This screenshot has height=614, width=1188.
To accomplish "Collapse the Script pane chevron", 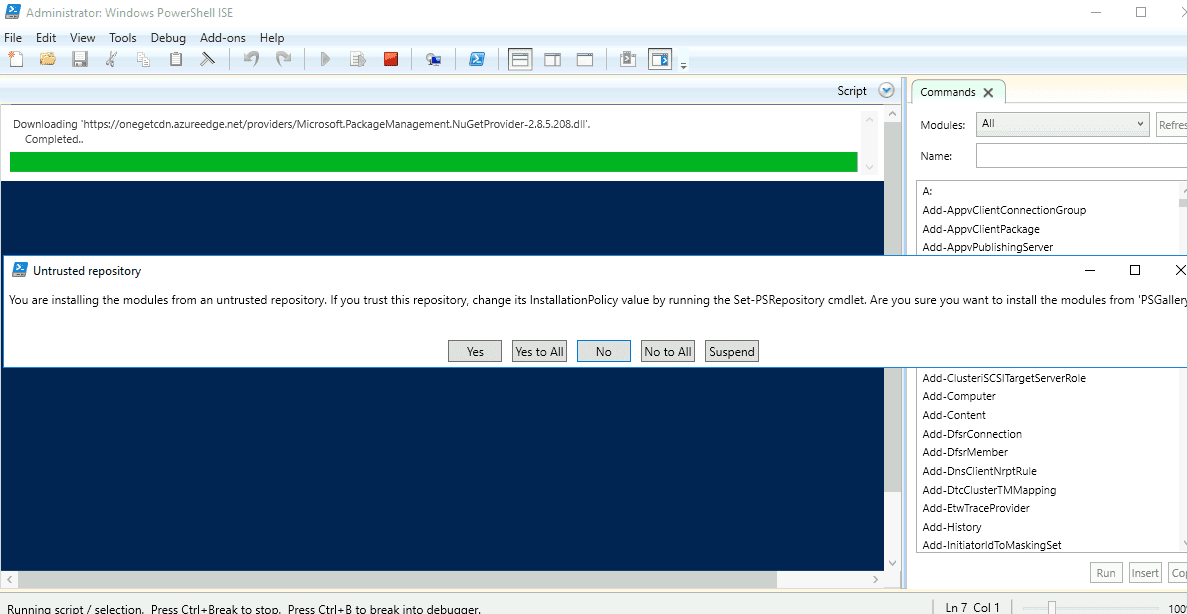I will 886,91.
